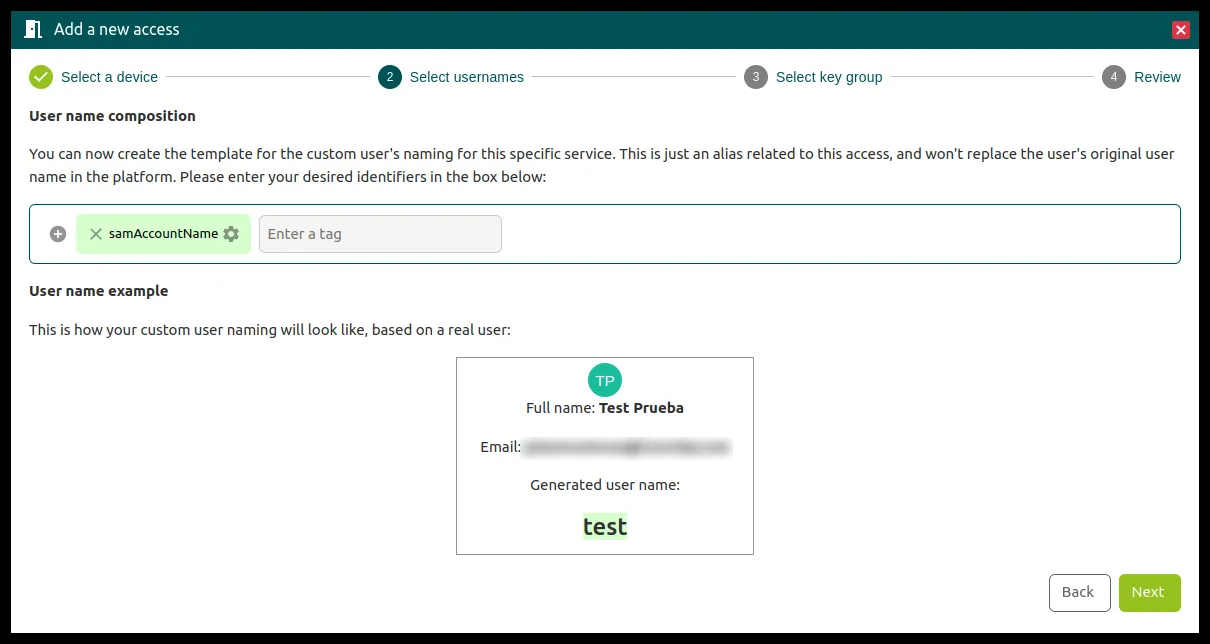Screen dimensions: 1210x644
Task: Focus the Enter a tag field
Action: (x=380, y=234)
